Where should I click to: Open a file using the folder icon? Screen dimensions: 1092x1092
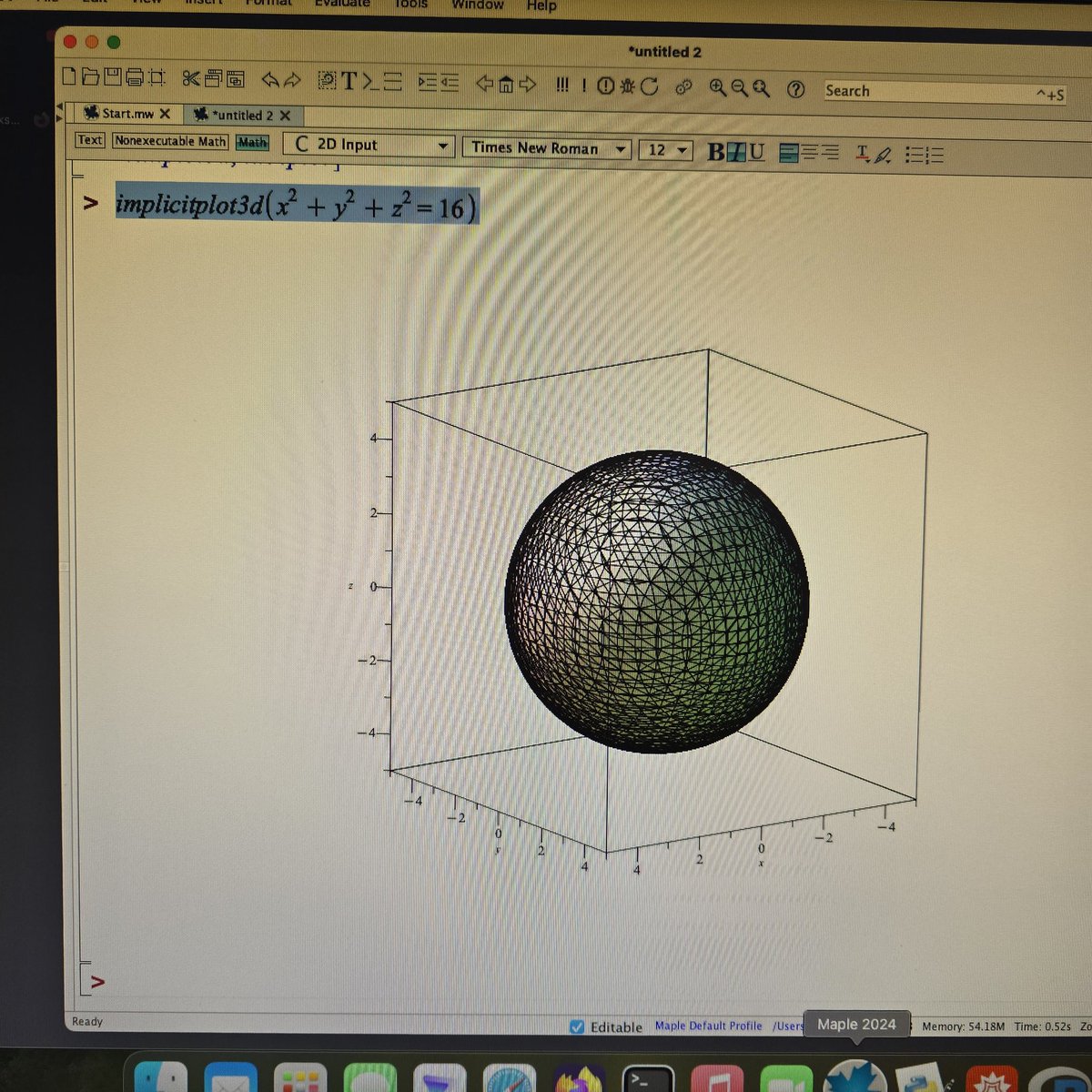coord(90,77)
